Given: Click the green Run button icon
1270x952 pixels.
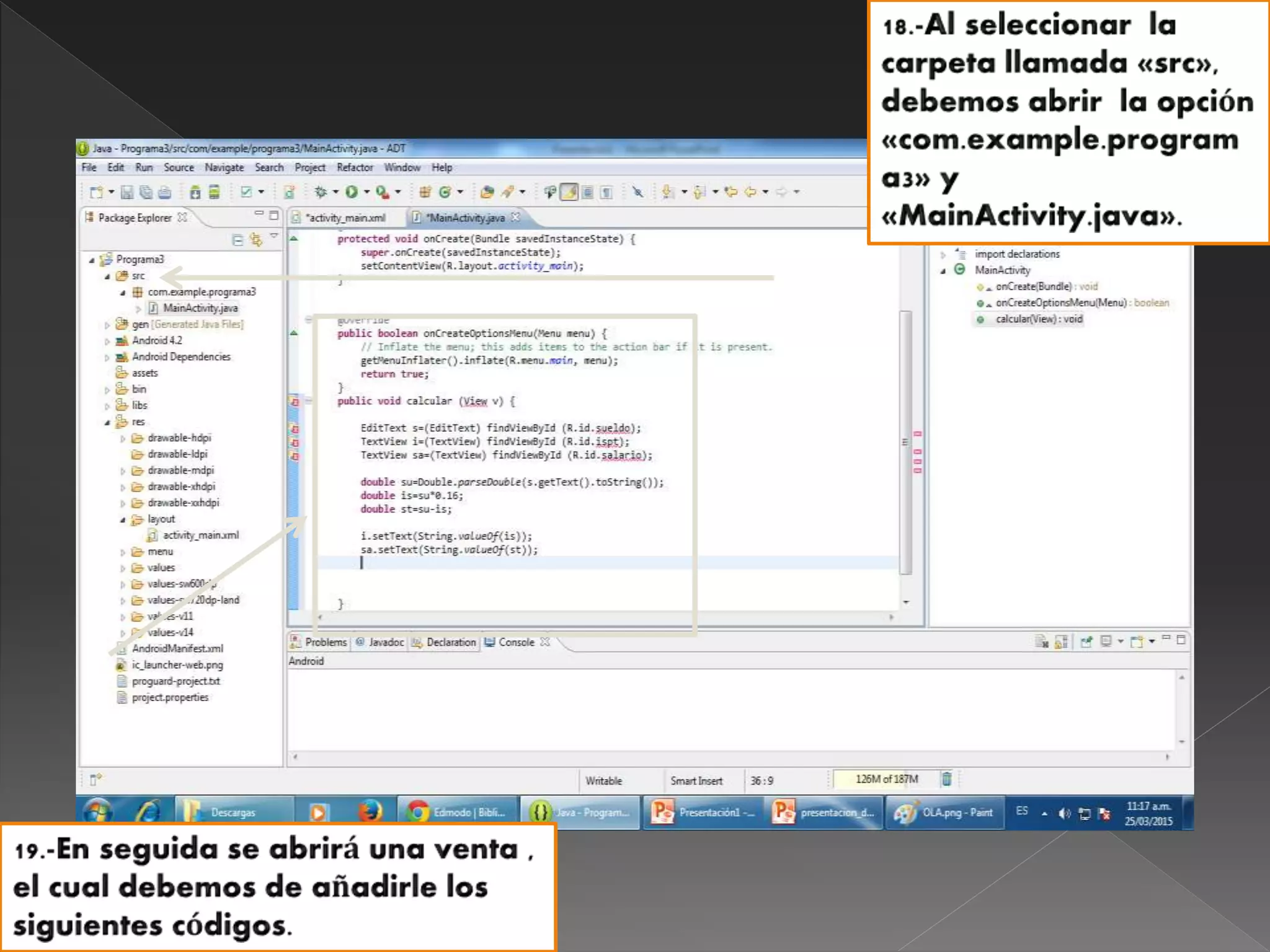Looking at the screenshot, I should (x=352, y=192).
